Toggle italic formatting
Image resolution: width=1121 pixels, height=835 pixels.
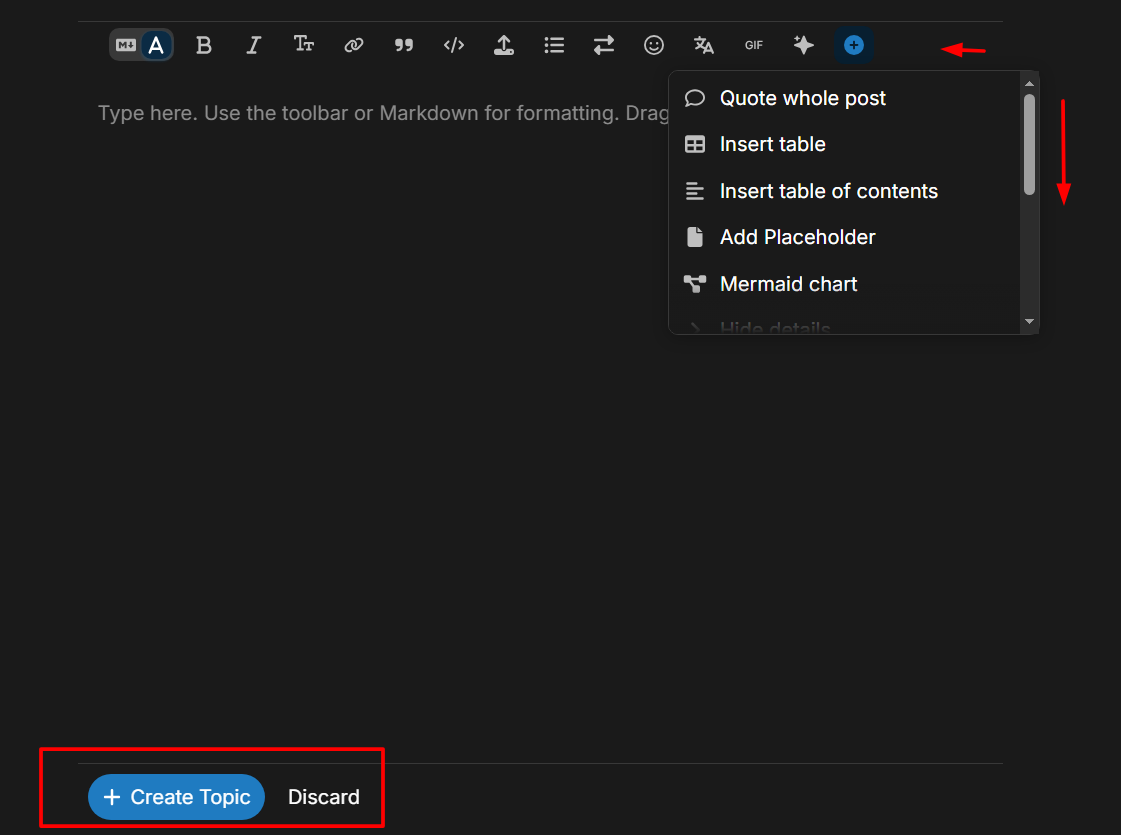pos(253,45)
